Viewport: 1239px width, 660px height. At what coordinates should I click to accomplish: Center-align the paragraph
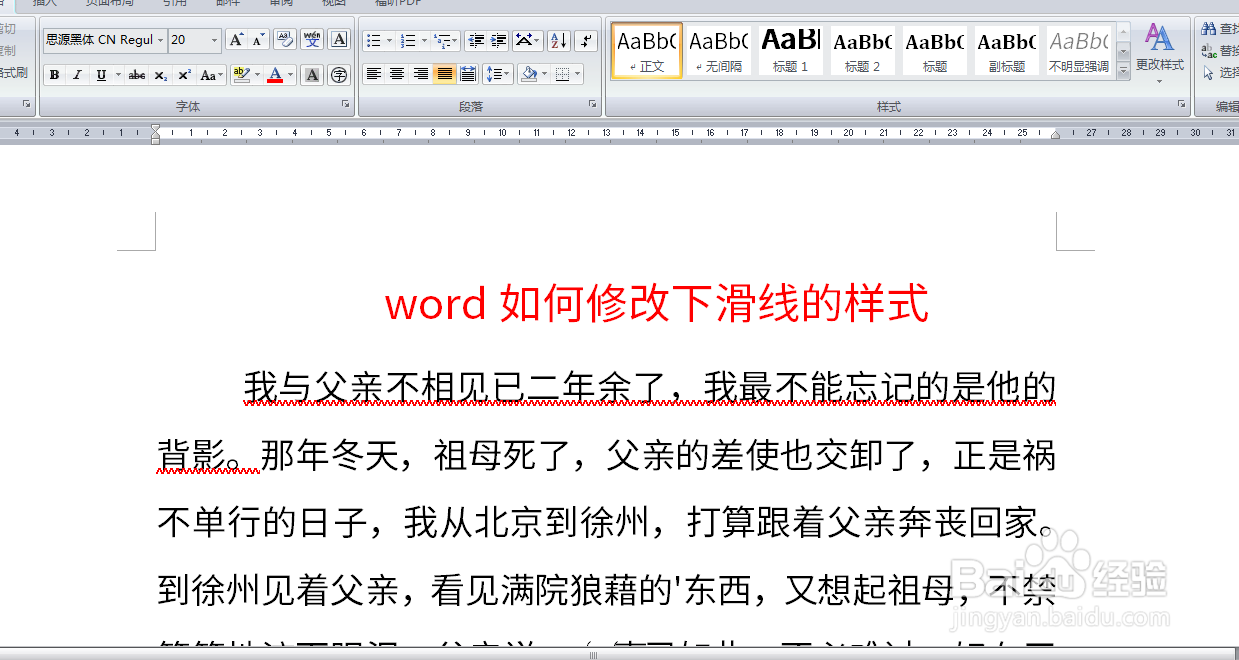tap(397, 74)
